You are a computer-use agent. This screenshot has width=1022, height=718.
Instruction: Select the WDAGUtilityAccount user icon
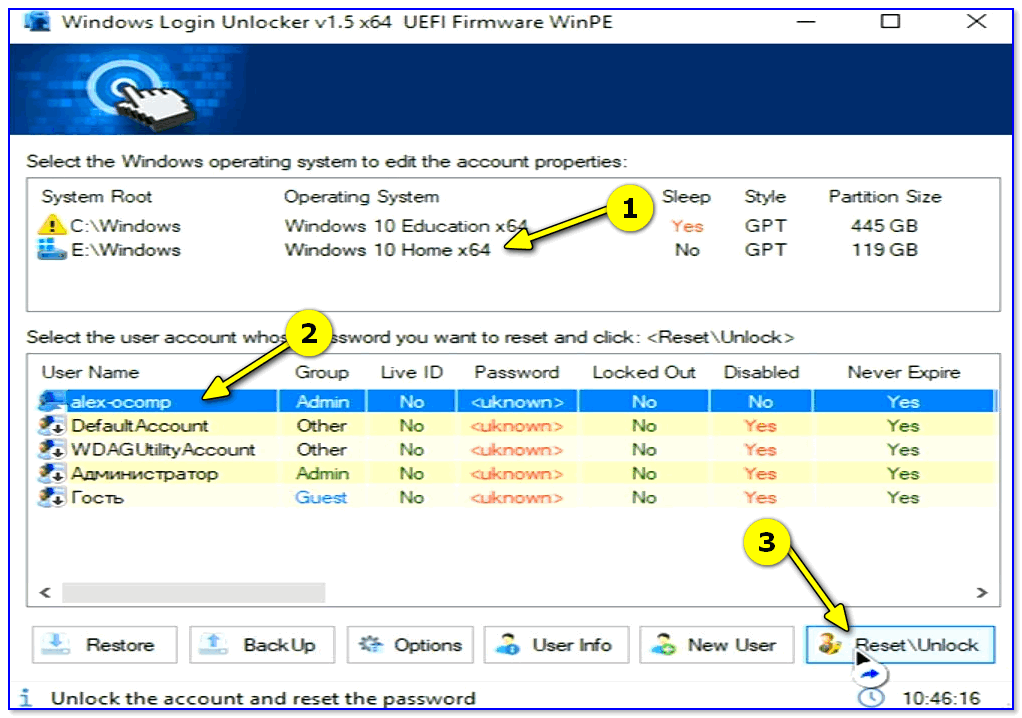point(52,450)
